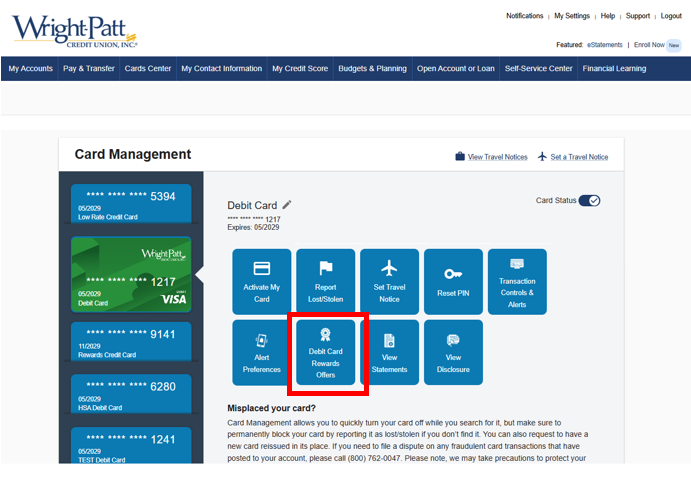Select the Low Rate Credit Card ending 5394
The image size is (691, 478).
131,204
